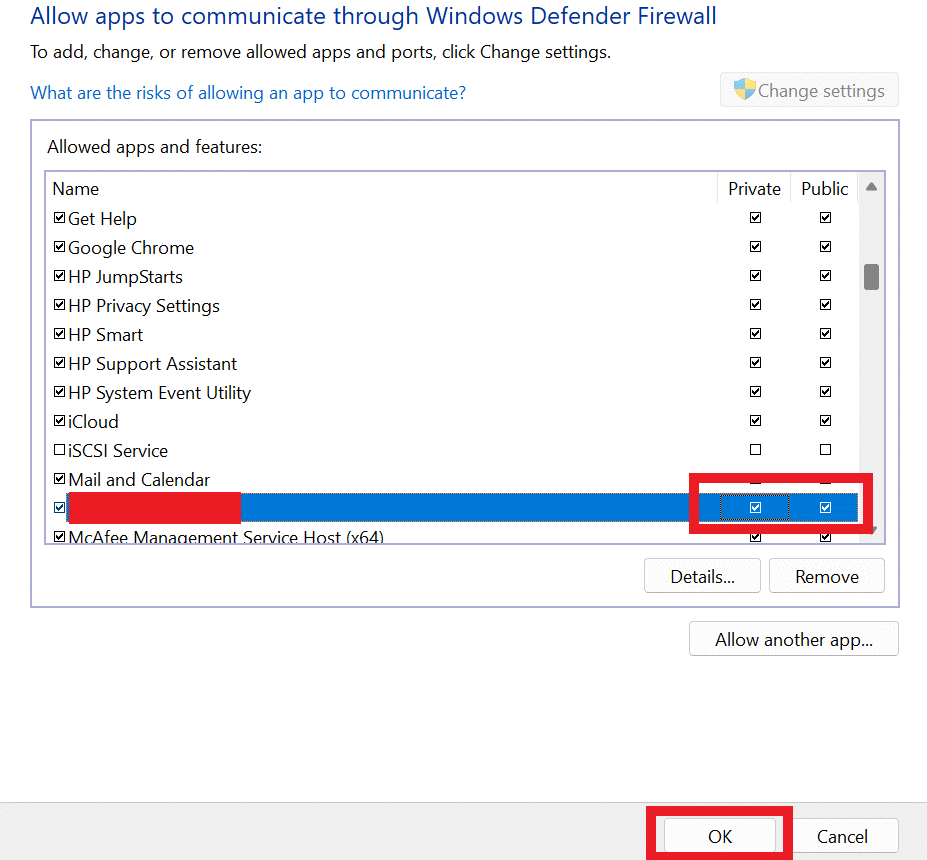
Task: Toggle HP Smart Private checkbox
Action: (755, 334)
